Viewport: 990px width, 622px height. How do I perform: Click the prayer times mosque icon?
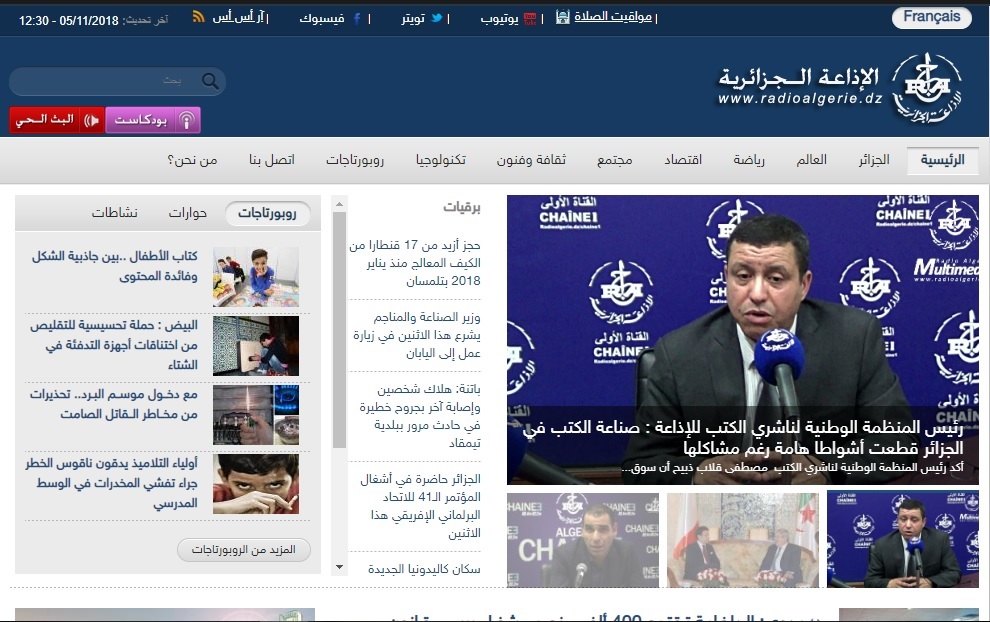tap(562, 18)
